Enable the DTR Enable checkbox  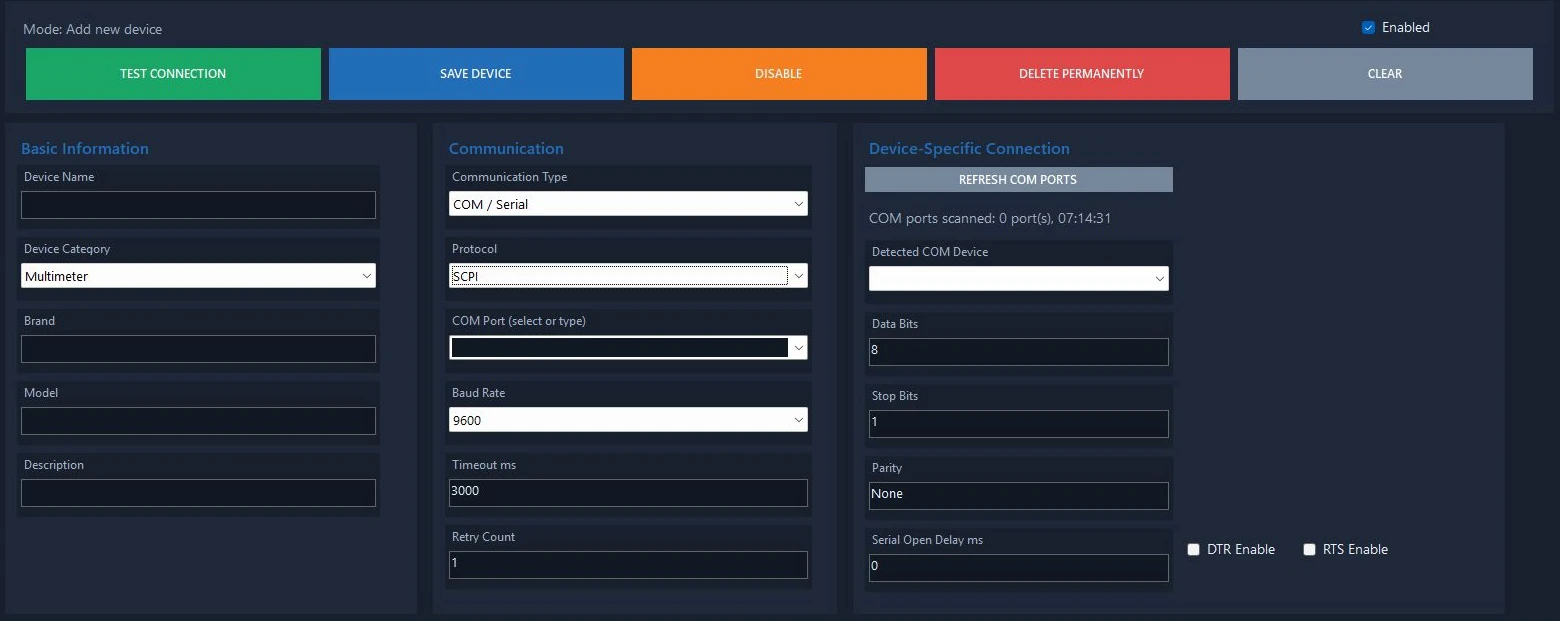1194,549
